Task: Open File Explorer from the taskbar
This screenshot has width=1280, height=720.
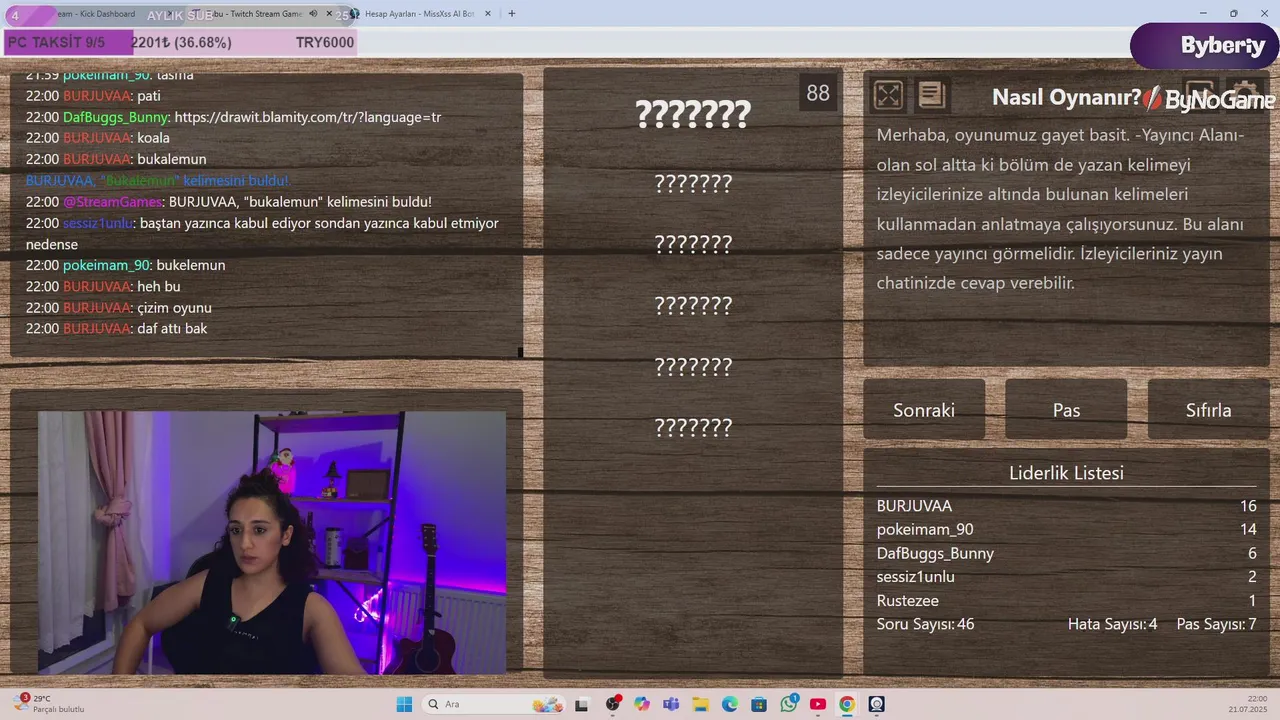Action: pos(700,704)
